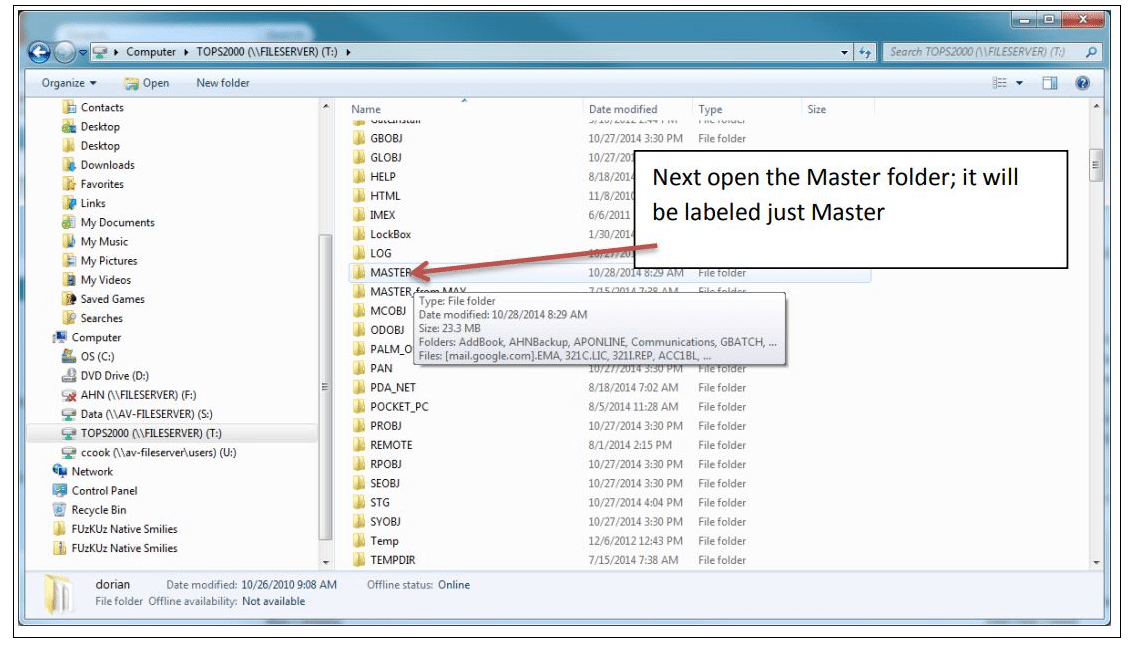The width and height of the screenshot is (1131, 651).
Task: Expand the views options dropdown arrow
Action: click(1019, 83)
